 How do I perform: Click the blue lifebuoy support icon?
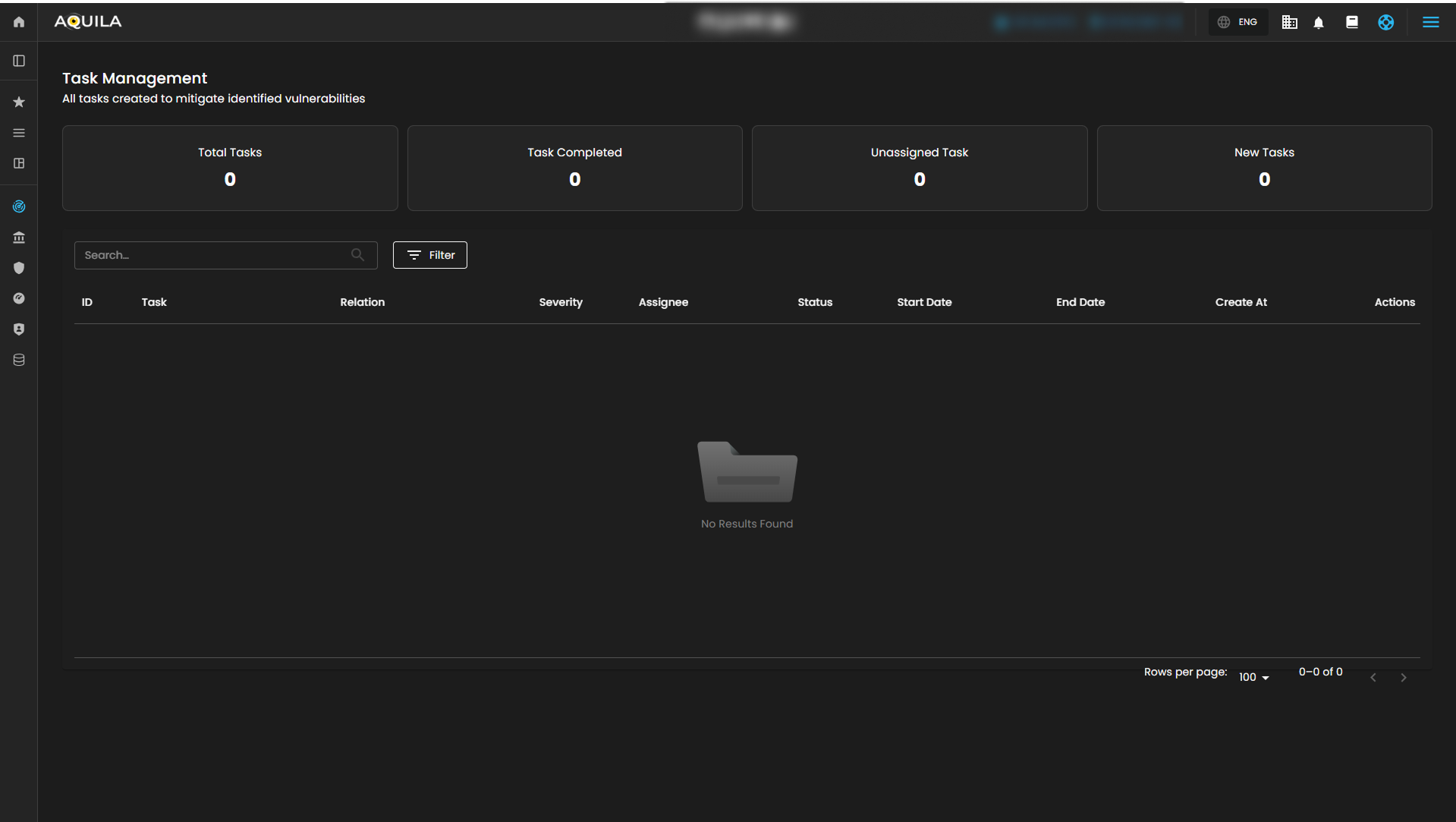(x=1385, y=23)
